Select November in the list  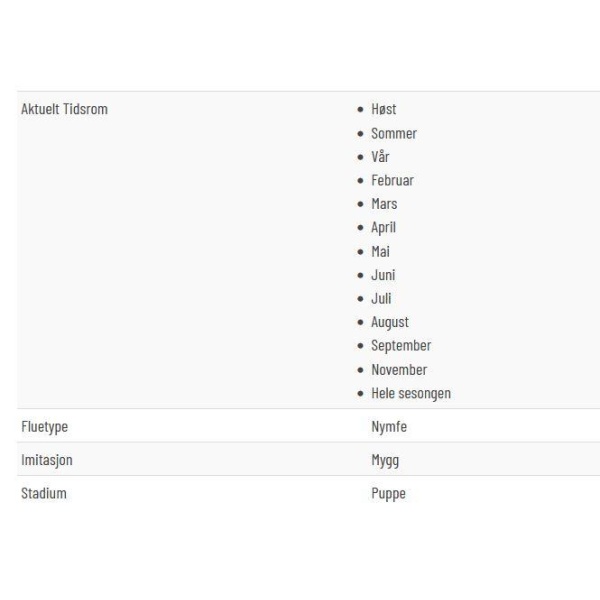tap(399, 370)
